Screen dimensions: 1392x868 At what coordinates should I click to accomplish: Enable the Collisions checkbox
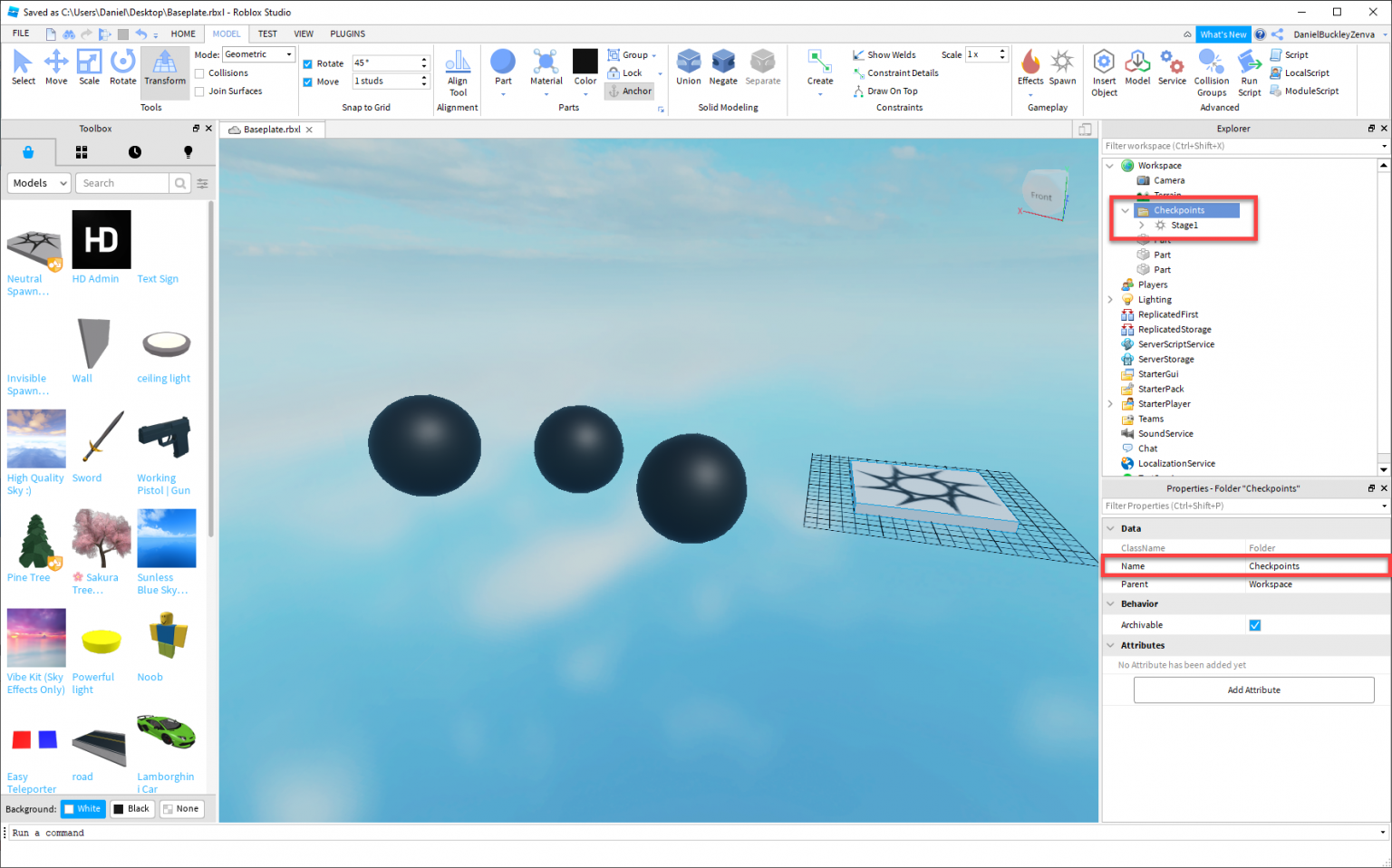tap(201, 72)
